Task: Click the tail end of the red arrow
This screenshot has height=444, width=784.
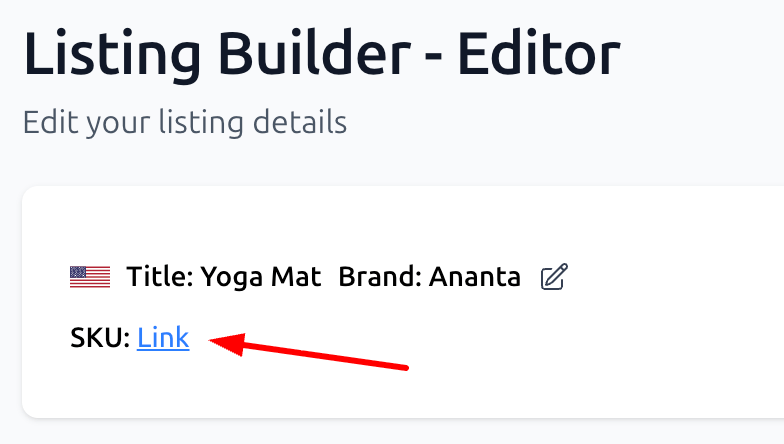Action: point(404,366)
